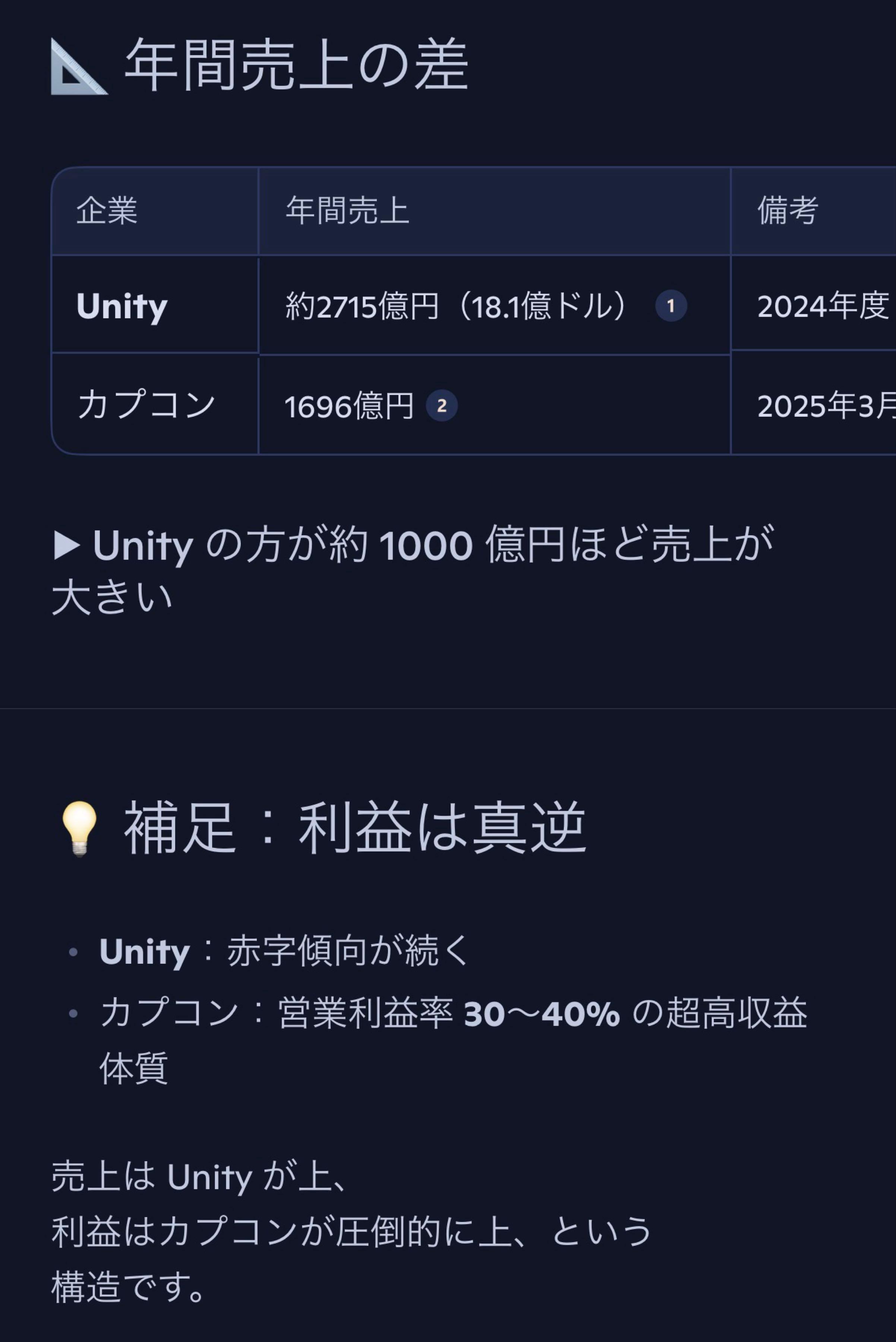This screenshot has height=1342, width=896.
Task: Click the closing paragraph starting 売上は Unity が上
Action: coord(351,1231)
